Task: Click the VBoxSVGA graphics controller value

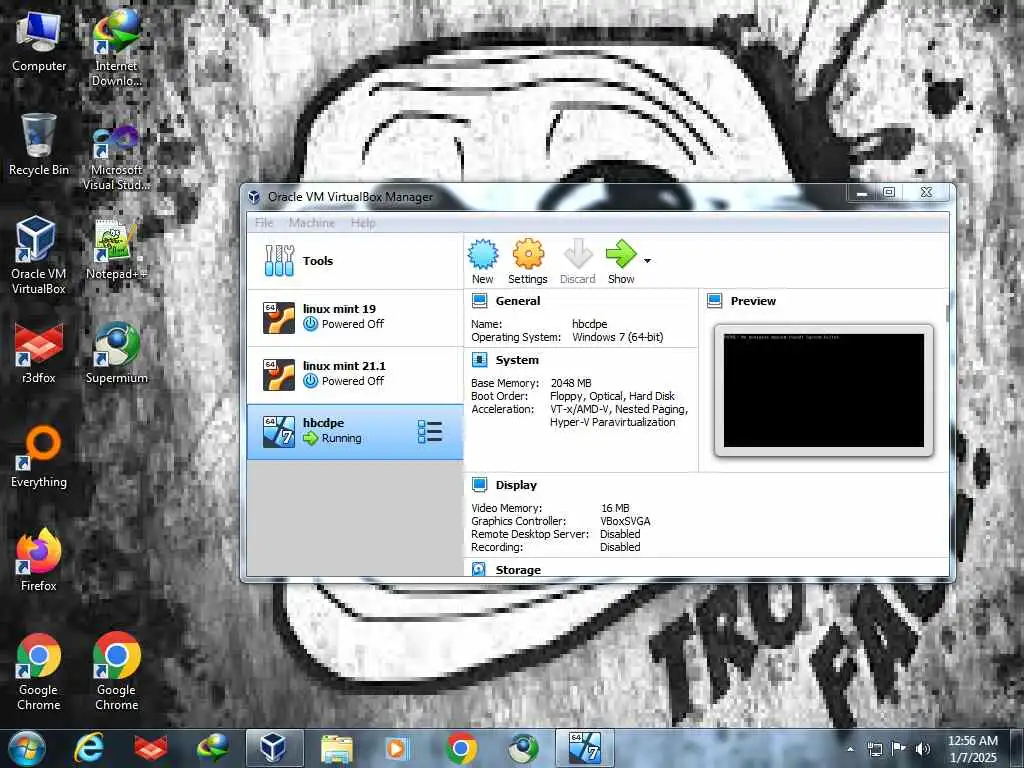Action: (x=625, y=521)
